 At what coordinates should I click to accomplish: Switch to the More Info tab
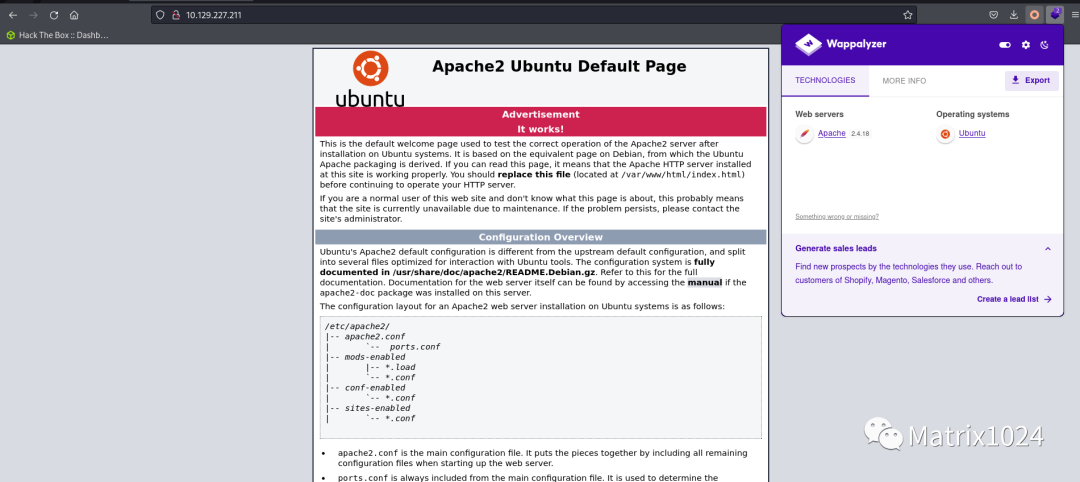point(904,81)
